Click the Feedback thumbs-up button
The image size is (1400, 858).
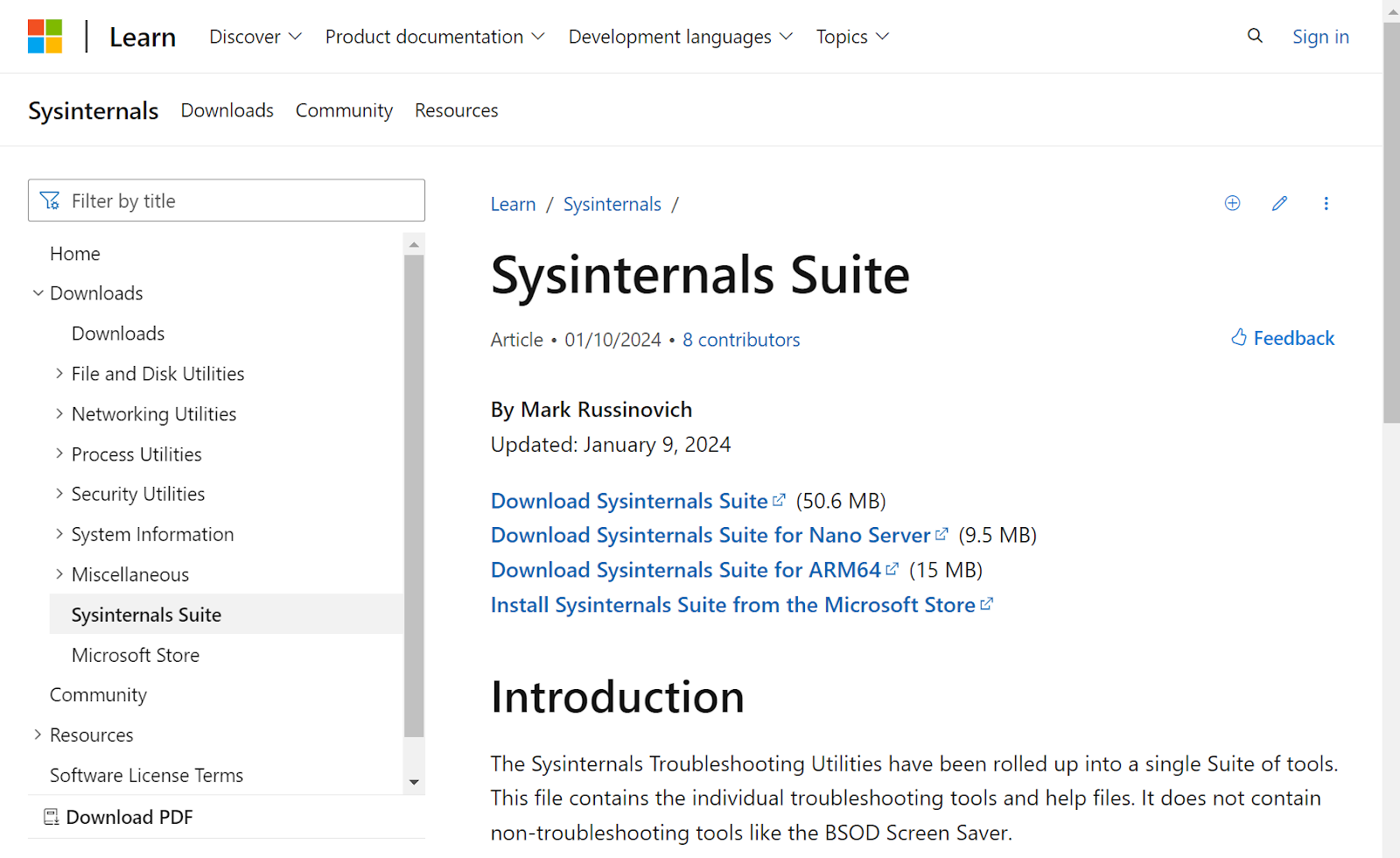(x=1283, y=338)
